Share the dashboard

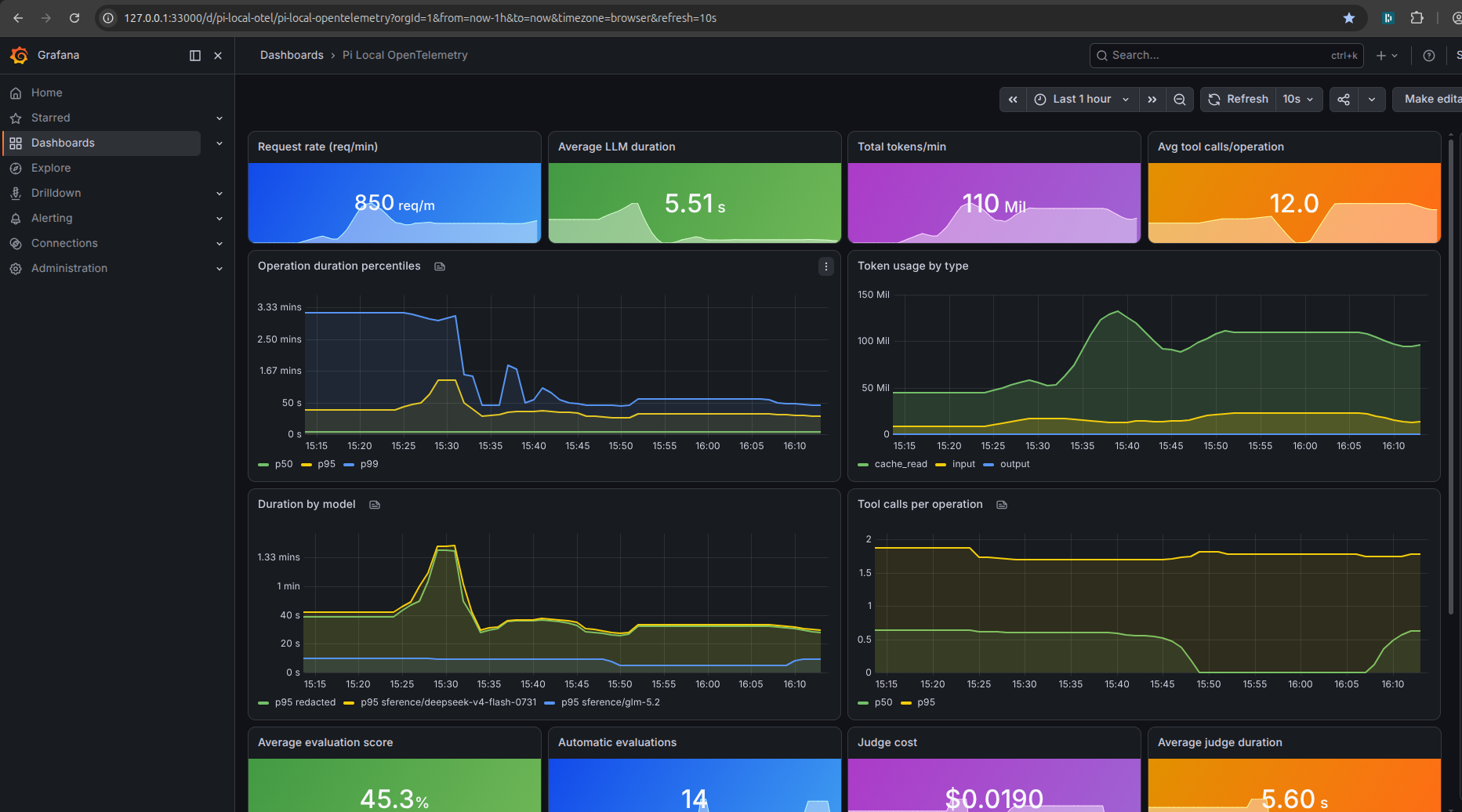tap(1344, 100)
